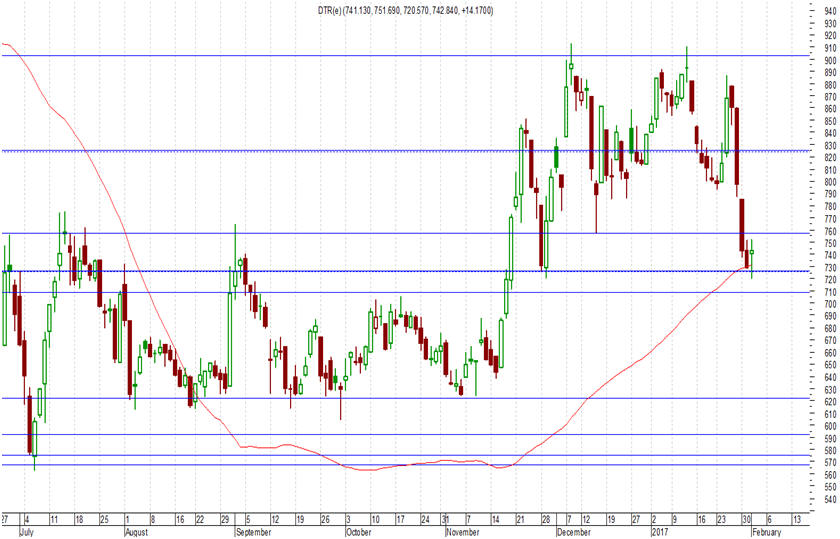840x539 pixels.
Task: Click the July month label
Action: pos(27,532)
